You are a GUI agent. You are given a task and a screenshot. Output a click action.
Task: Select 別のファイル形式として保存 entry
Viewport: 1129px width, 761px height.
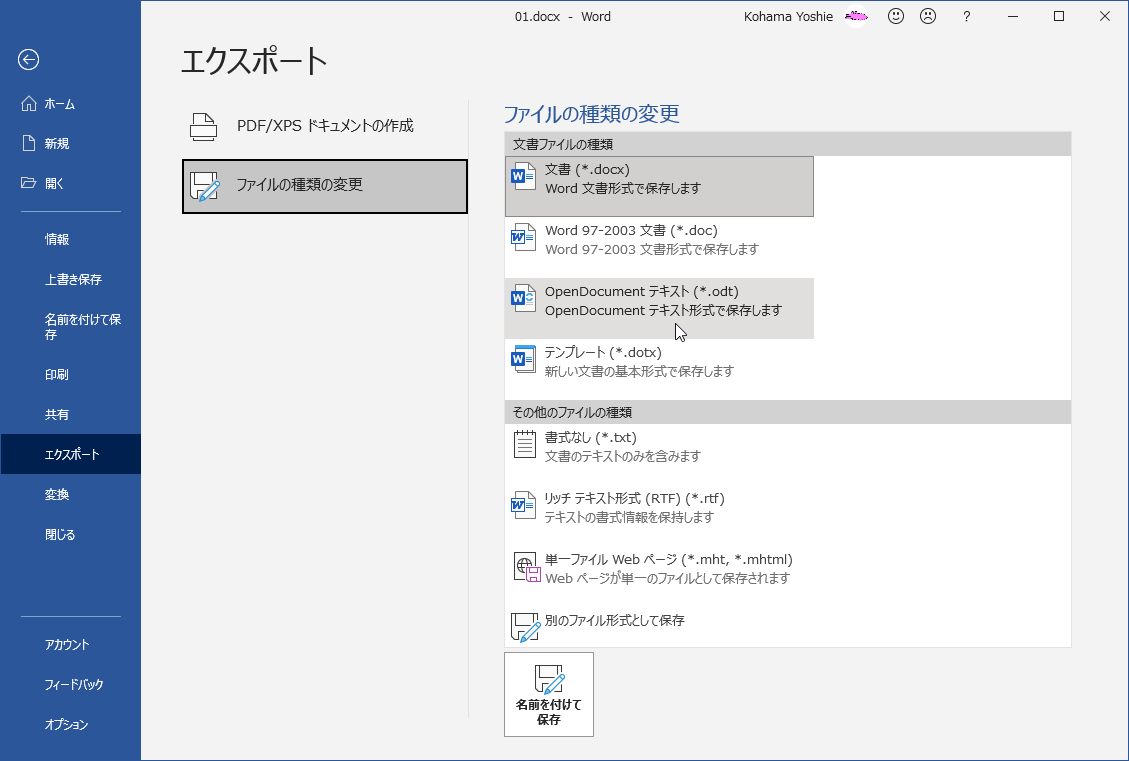point(660,627)
